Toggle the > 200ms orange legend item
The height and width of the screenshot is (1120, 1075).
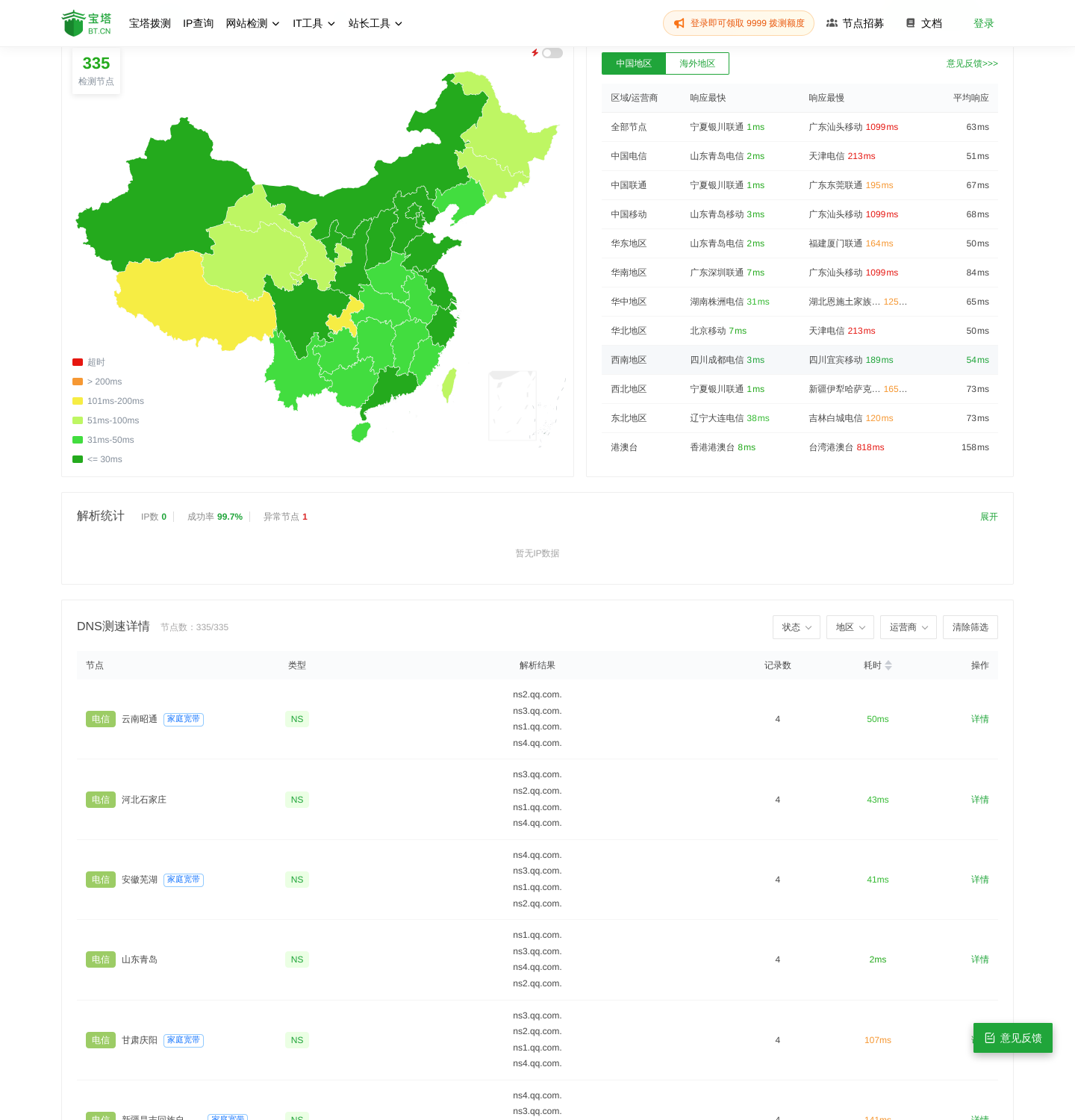97,382
